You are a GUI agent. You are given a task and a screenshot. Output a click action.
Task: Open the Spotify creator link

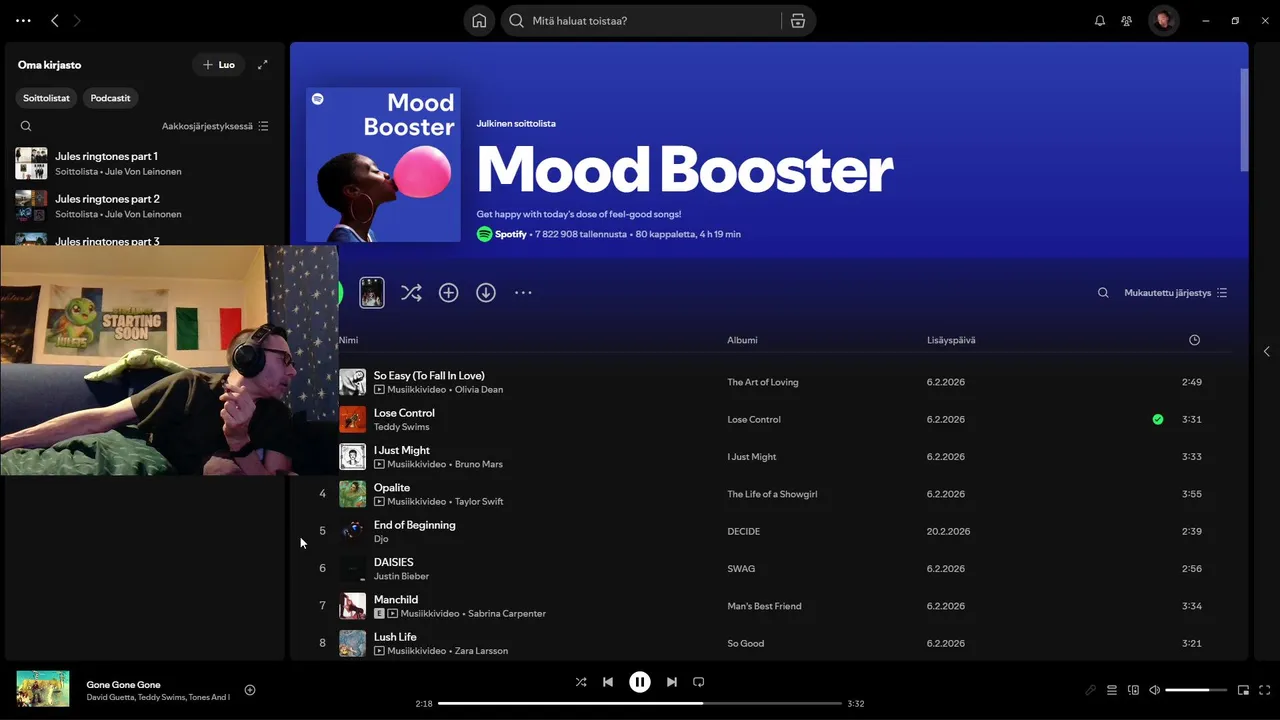coord(511,234)
